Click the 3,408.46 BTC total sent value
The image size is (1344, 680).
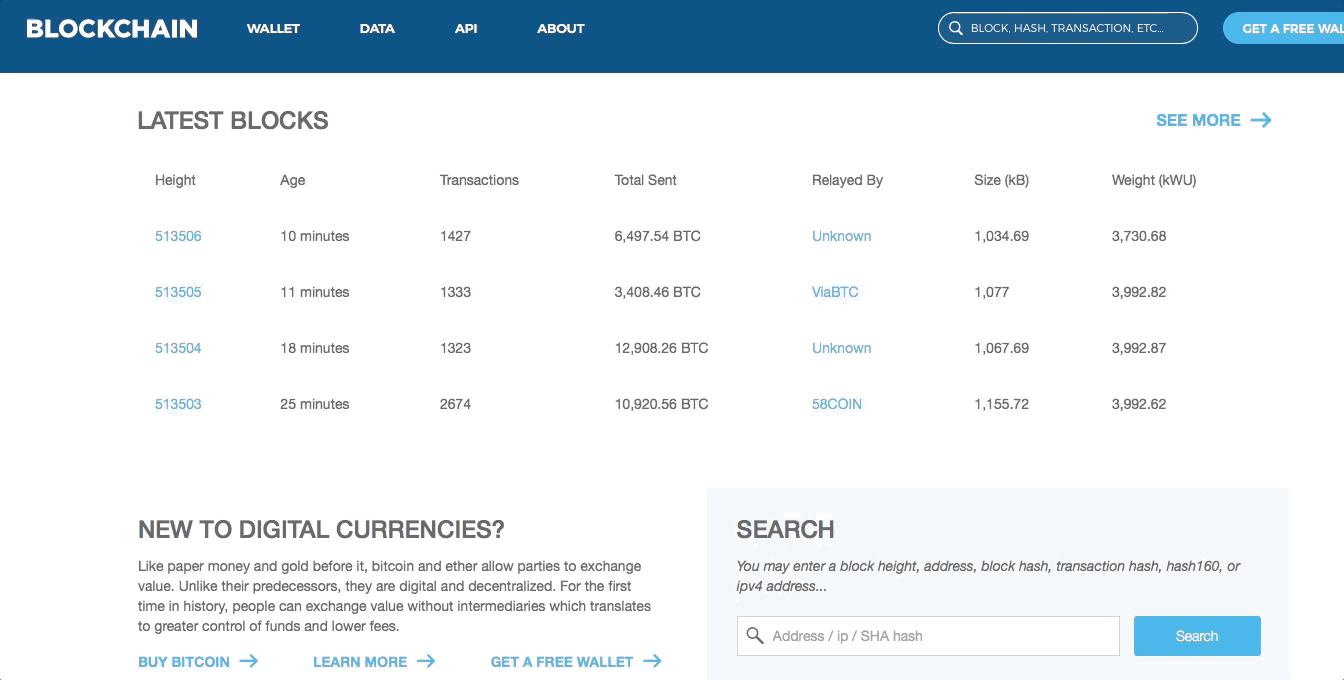coord(658,292)
